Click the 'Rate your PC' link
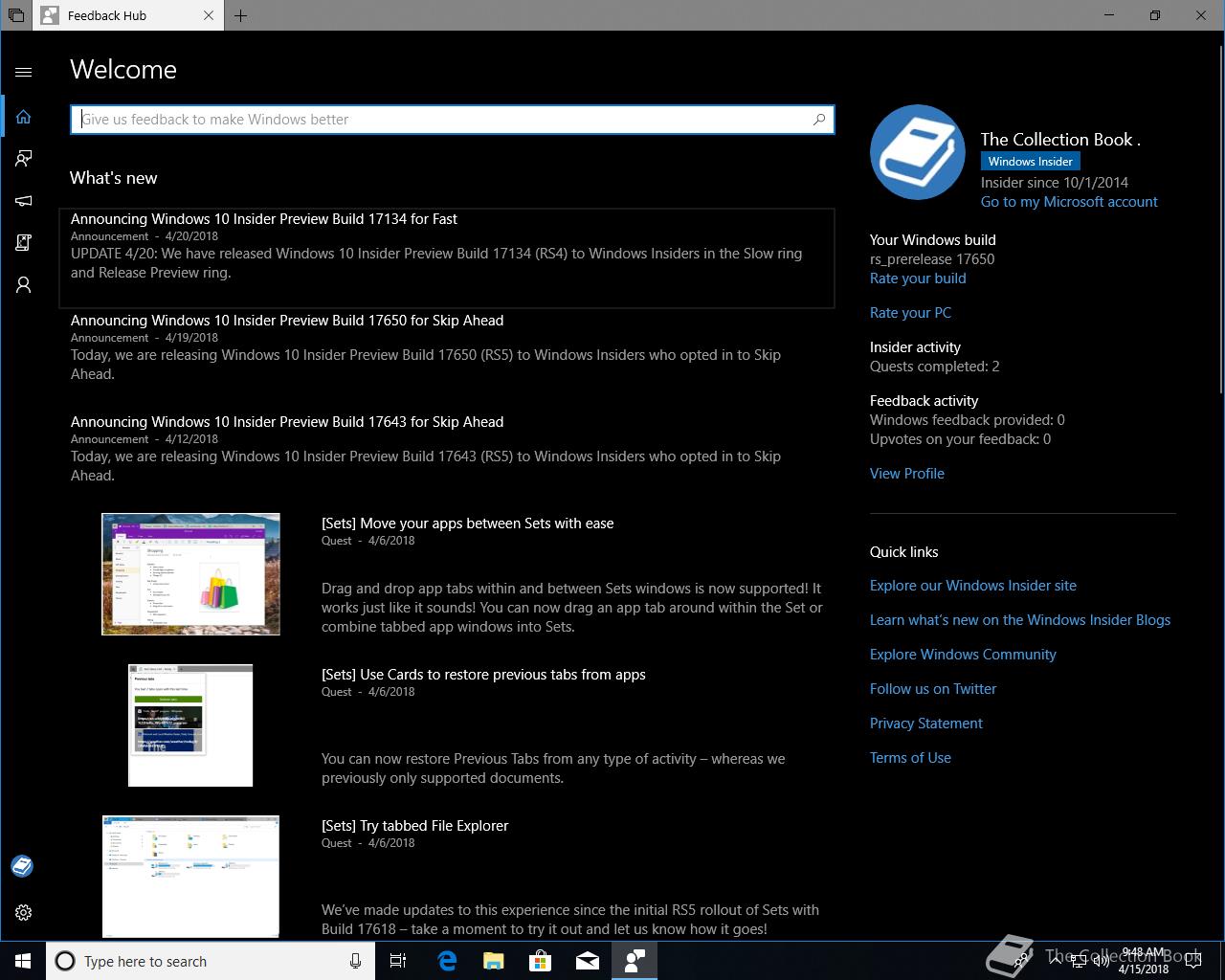This screenshot has width=1225, height=980. (x=910, y=313)
